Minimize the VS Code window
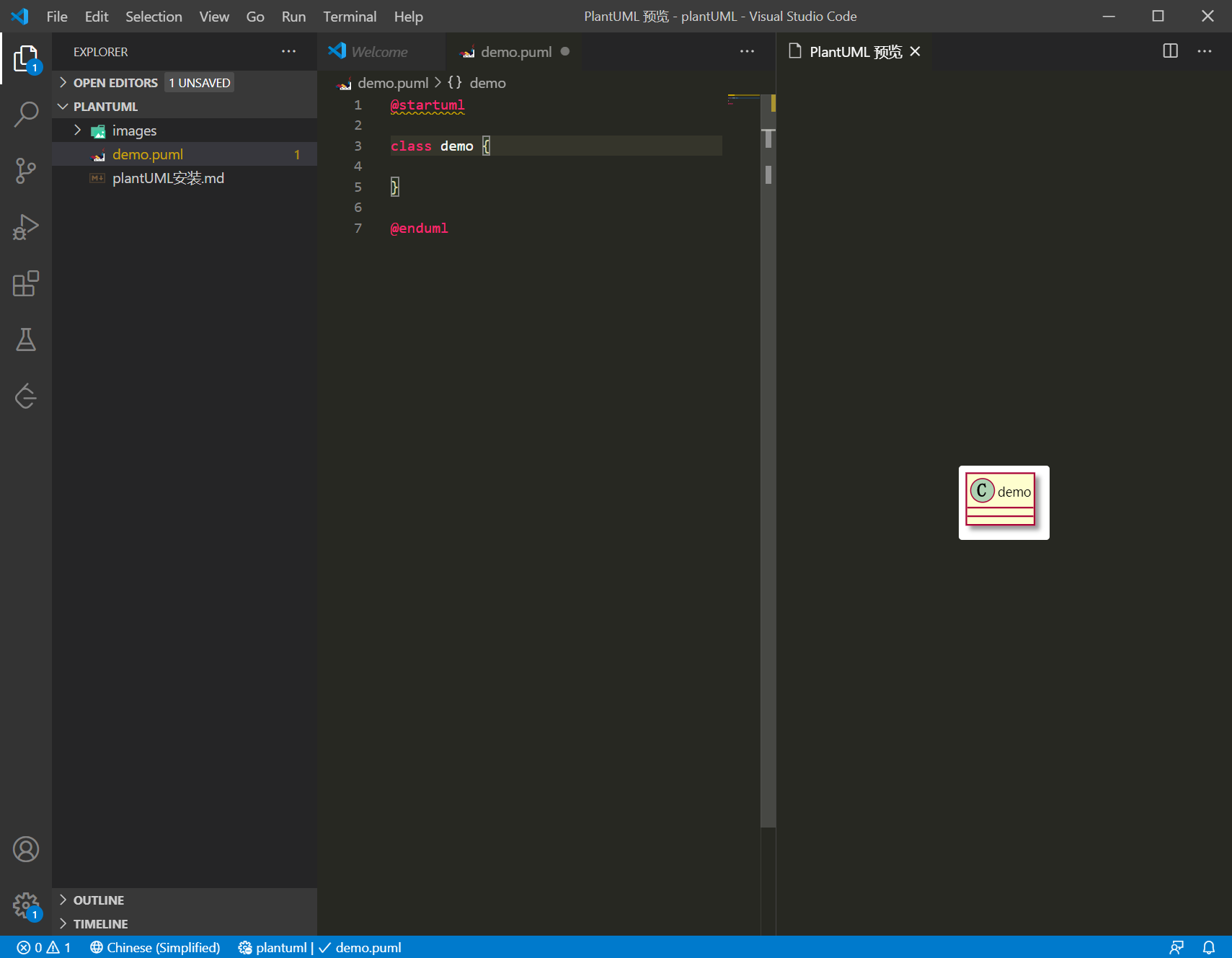The image size is (1232, 958). click(x=1109, y=16)
